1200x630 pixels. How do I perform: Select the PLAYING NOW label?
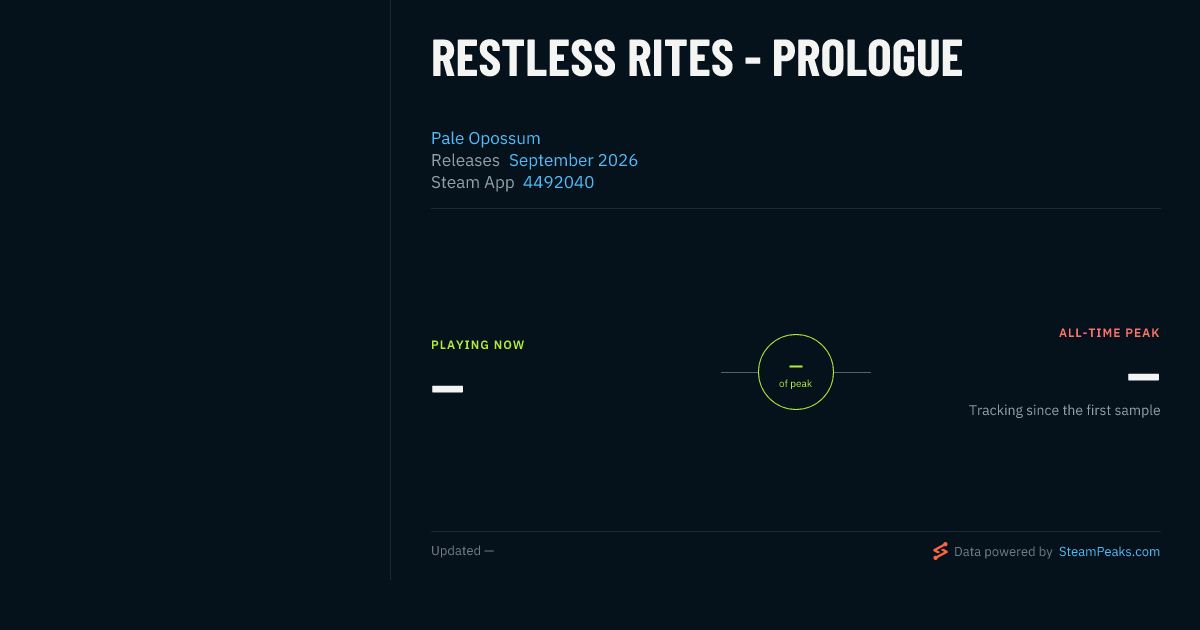tap(478, 345)
